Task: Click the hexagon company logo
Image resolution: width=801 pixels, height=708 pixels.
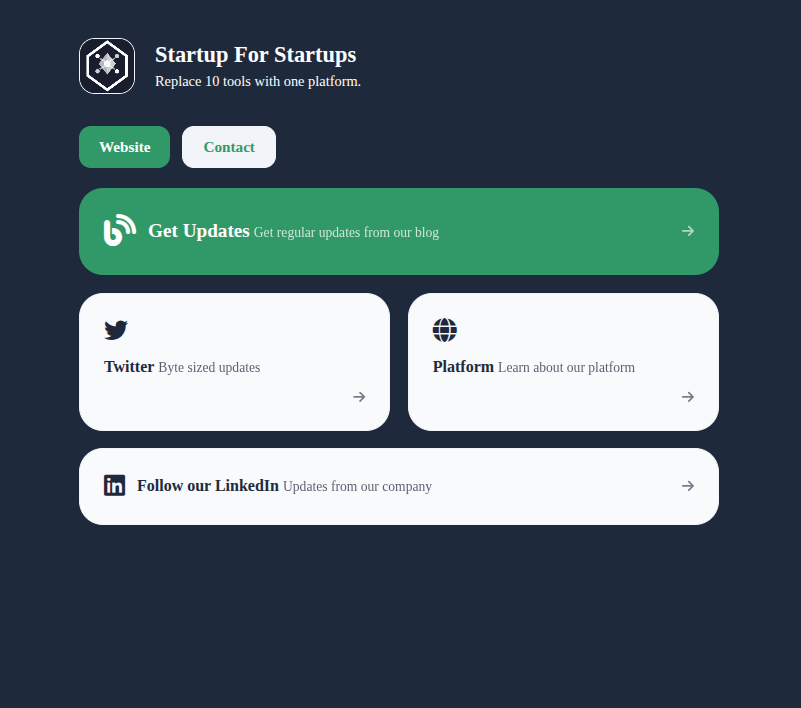Action: pyautogui.click(x=107, y=66)
